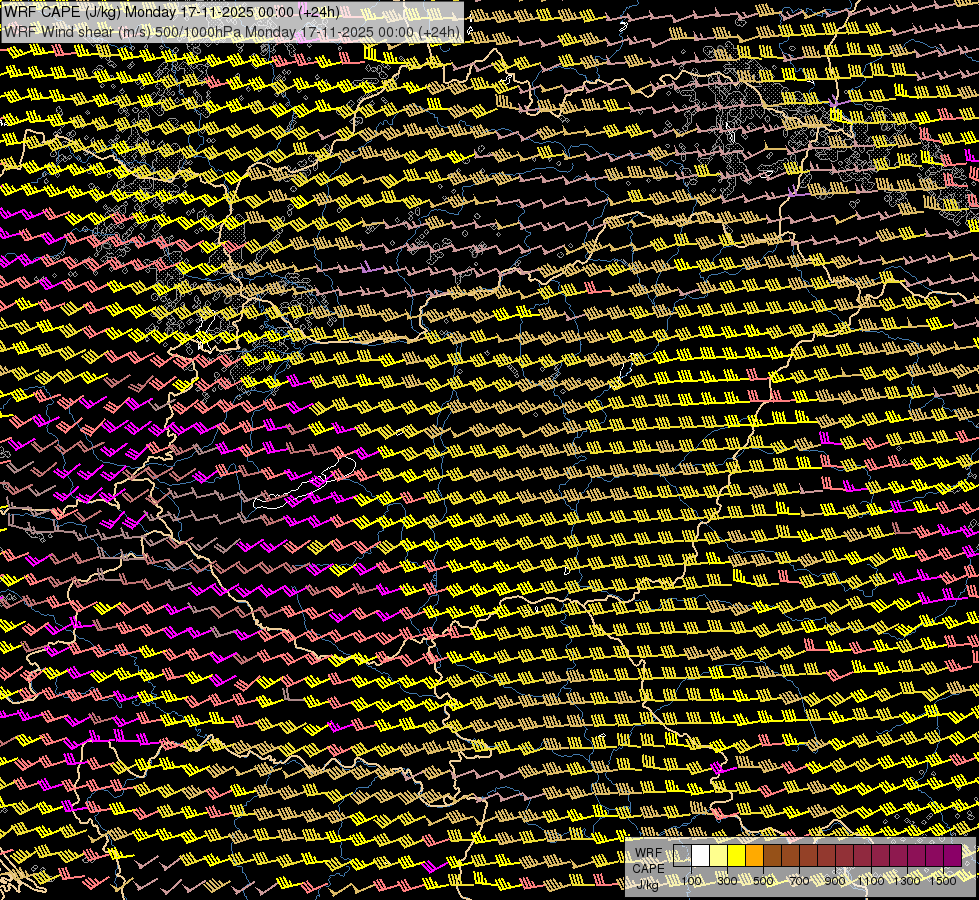Click the empty gray first legend swatch

click(682, 856)
